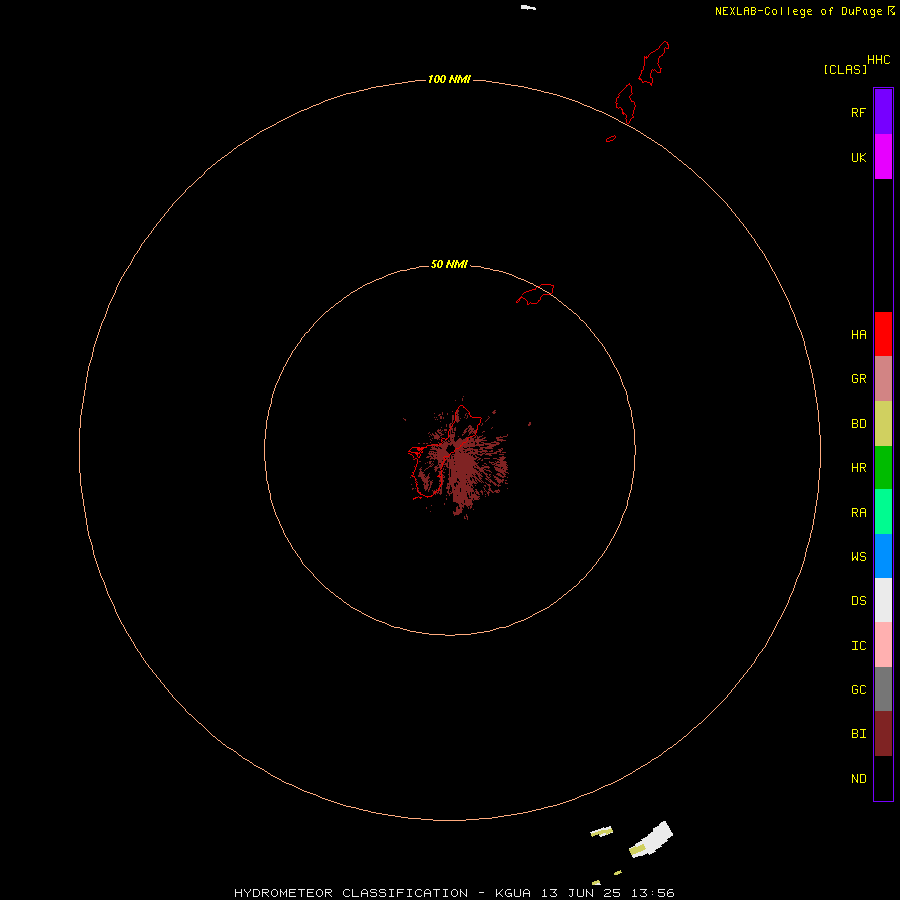This screenshot has width=900, height=900.
Task: Click the IC legend label
Action: 858,646
